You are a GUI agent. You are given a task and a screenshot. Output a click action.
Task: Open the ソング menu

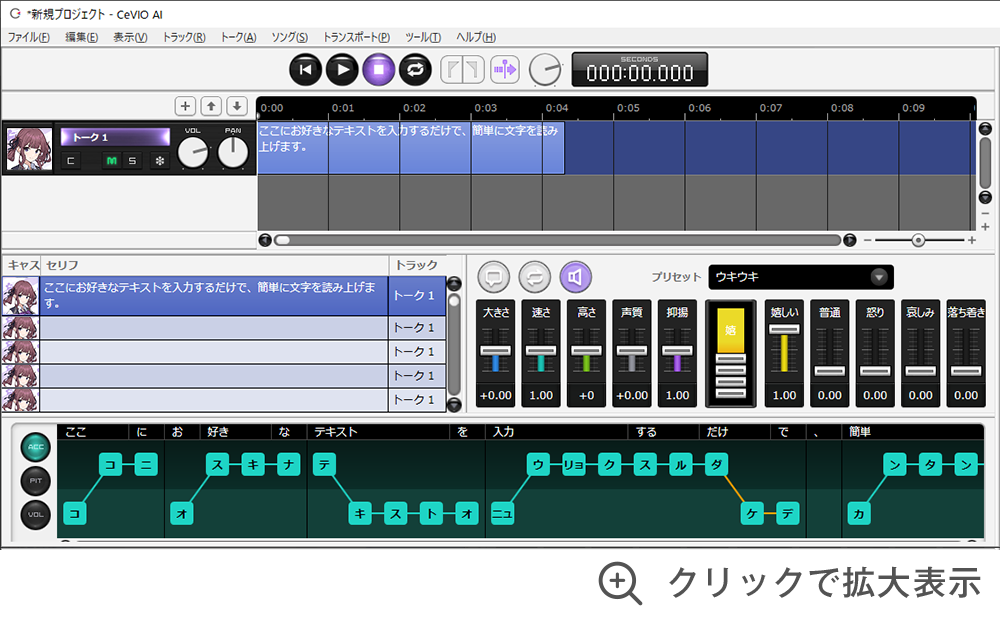[x=290, y=37]
